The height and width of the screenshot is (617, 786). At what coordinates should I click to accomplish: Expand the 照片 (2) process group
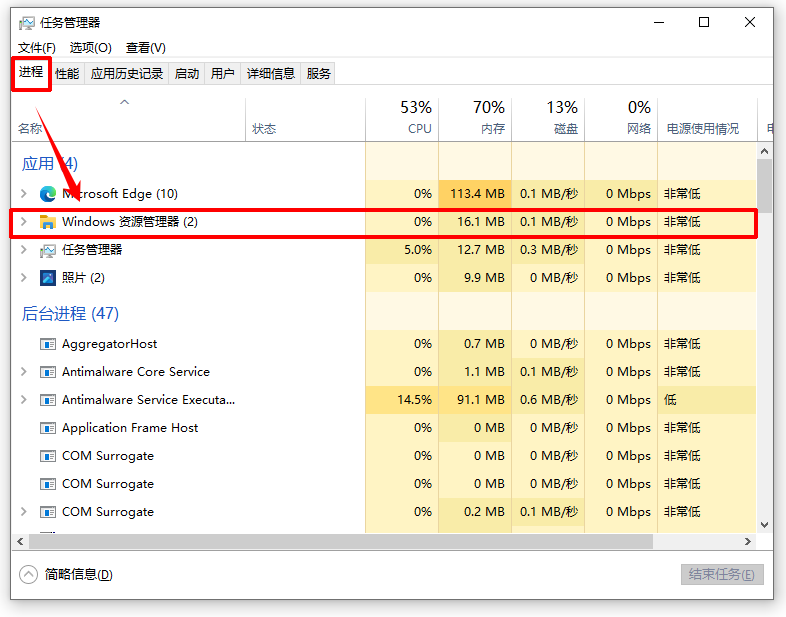[24, 277]
